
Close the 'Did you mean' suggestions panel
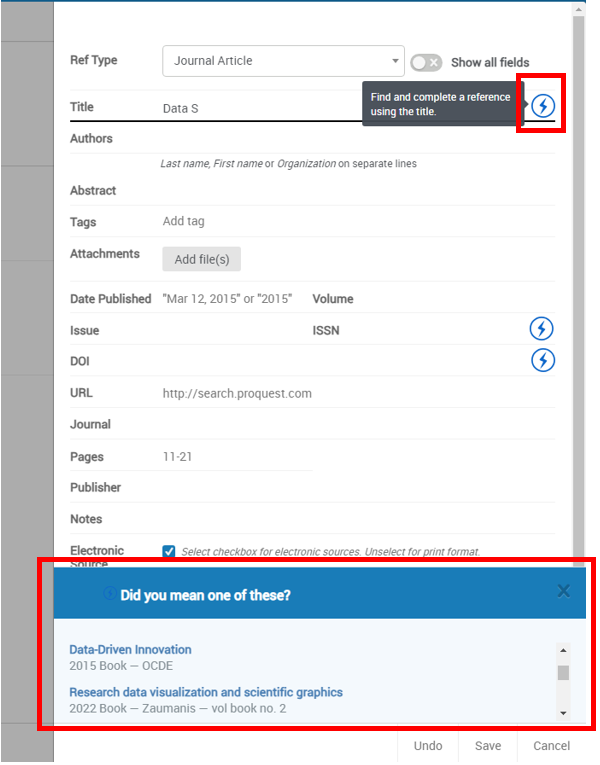(563, 592)
